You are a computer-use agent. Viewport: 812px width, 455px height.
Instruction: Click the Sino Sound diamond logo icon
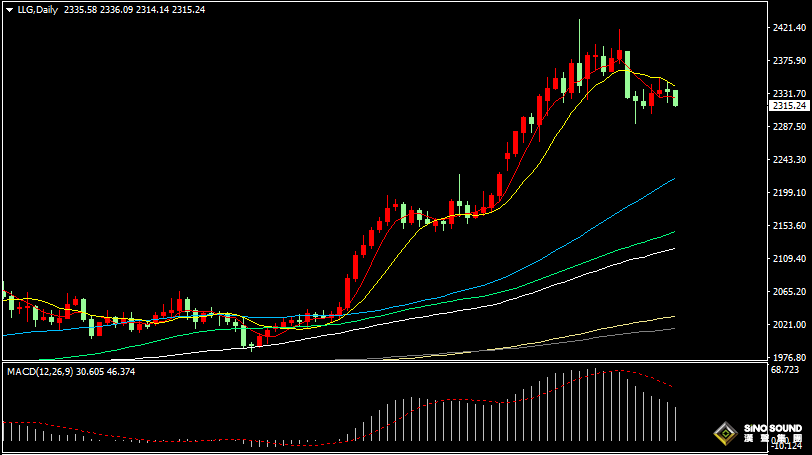725,434
